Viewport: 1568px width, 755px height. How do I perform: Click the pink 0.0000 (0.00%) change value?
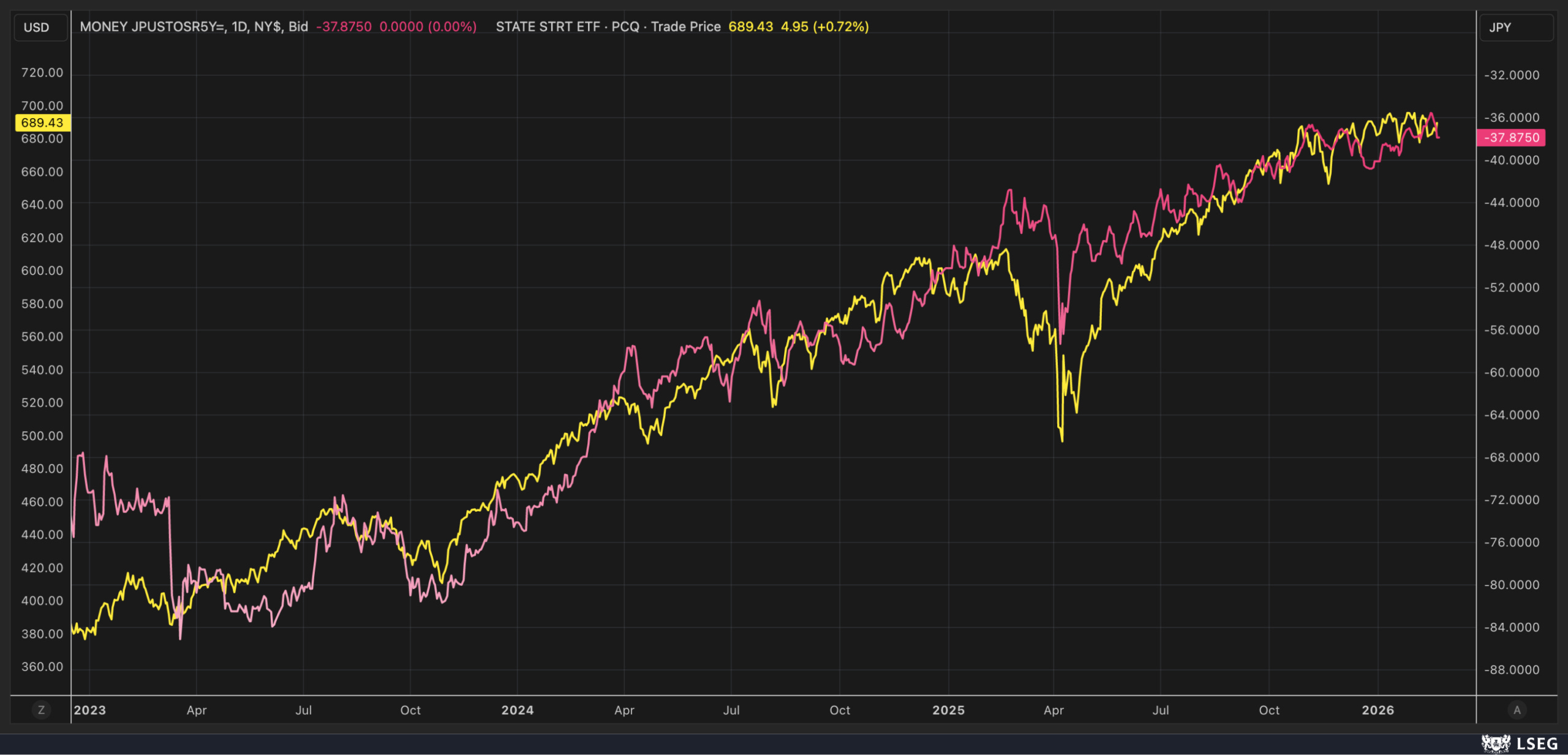point(428,27)
